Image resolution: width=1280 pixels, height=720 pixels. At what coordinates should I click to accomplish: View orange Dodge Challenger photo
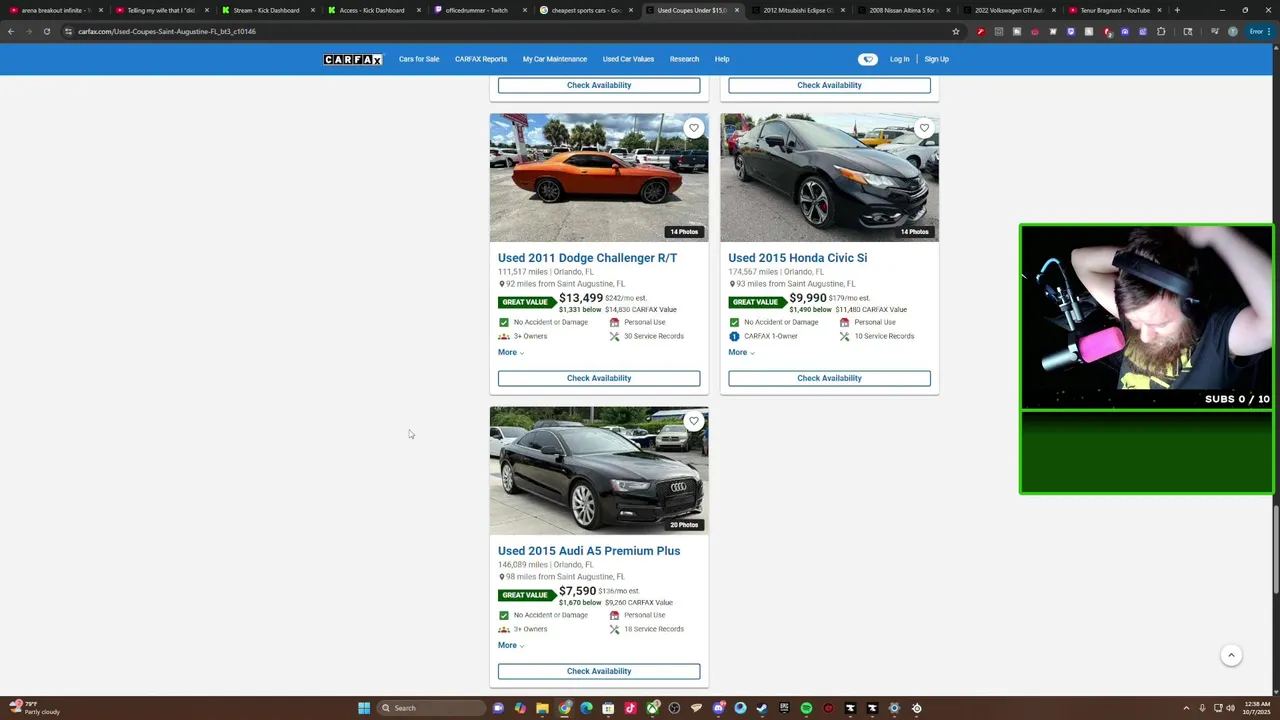599,177
